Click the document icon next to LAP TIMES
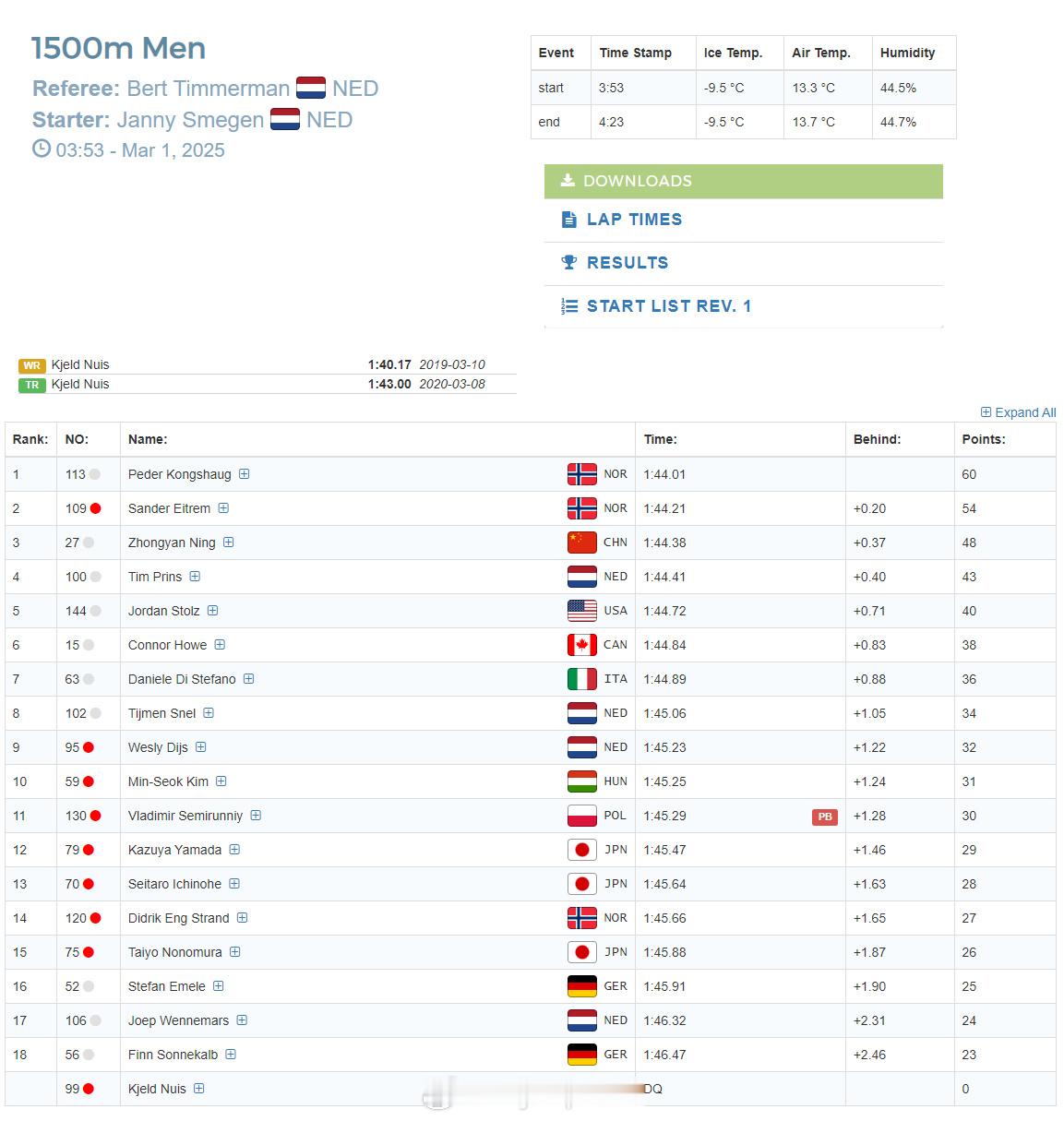 [x=568, y=220]
